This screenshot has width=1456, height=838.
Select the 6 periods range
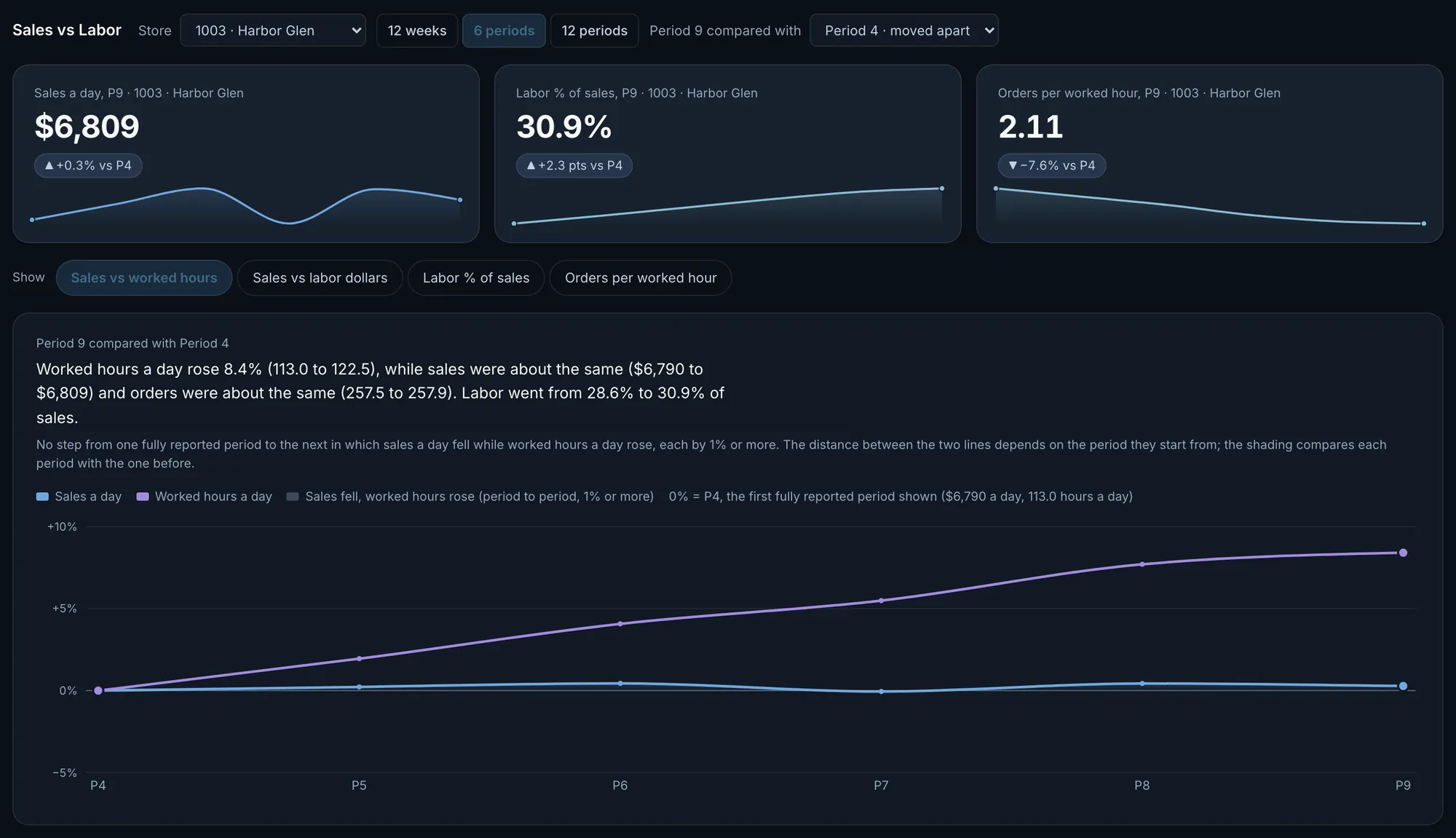[504, 31]
